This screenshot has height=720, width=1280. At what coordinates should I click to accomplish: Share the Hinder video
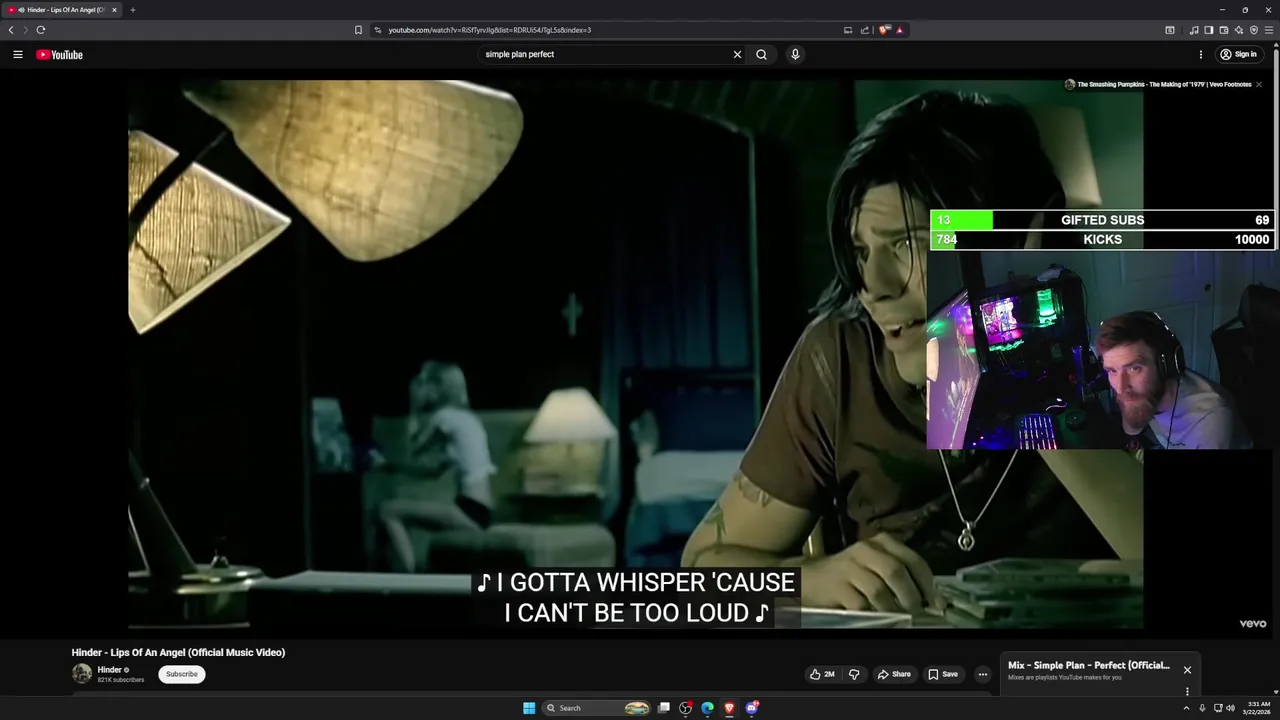[894, 674]
